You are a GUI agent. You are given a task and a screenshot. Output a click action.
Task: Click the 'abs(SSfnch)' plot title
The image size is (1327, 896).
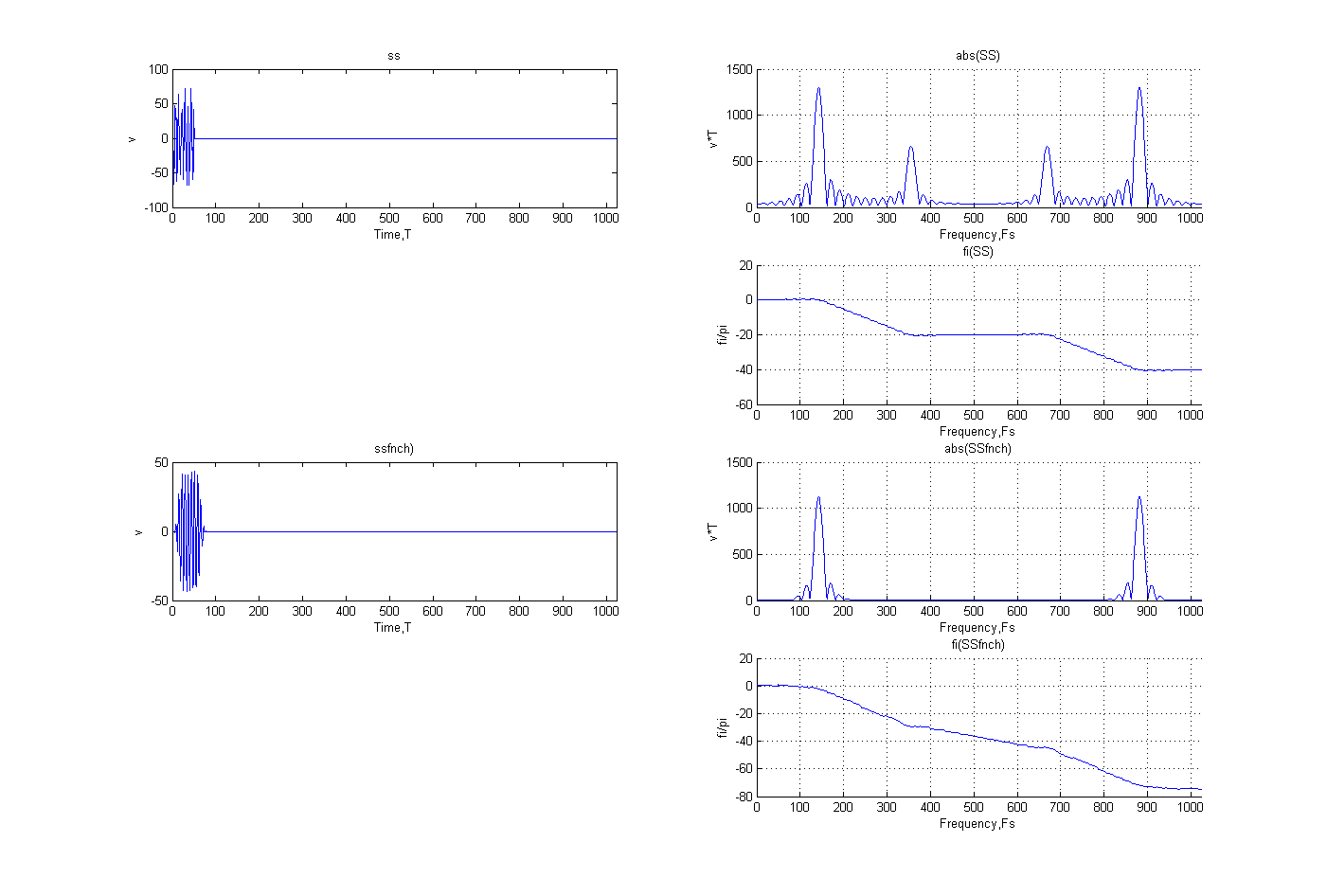pyautogui.click(x=977, y=449)
